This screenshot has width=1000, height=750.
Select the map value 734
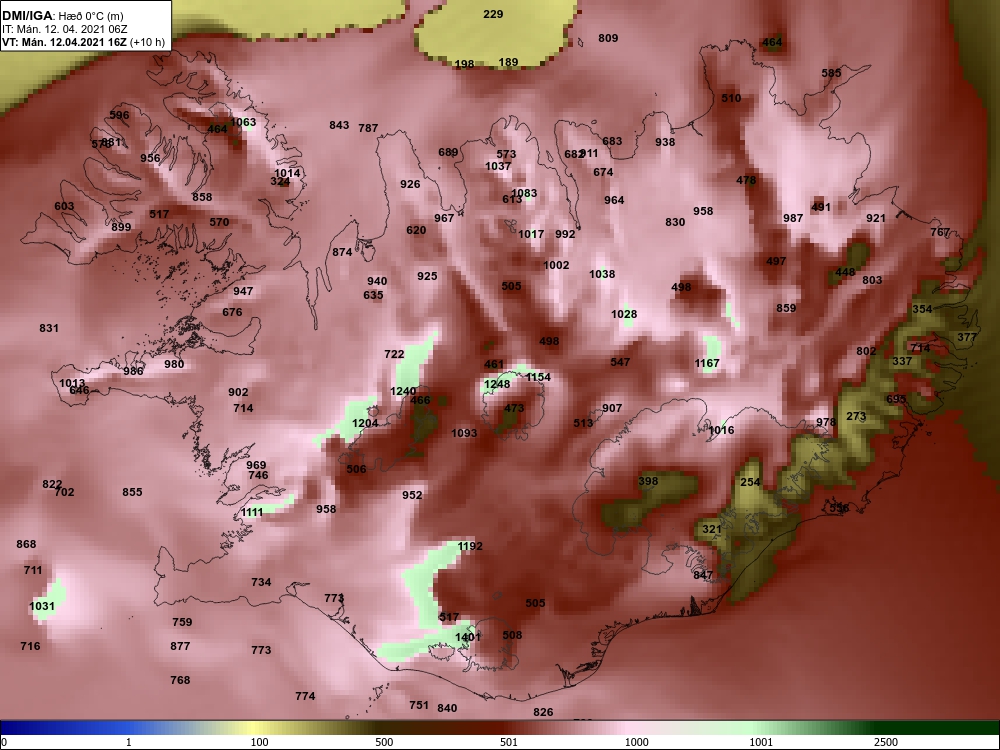click(261, 582)
